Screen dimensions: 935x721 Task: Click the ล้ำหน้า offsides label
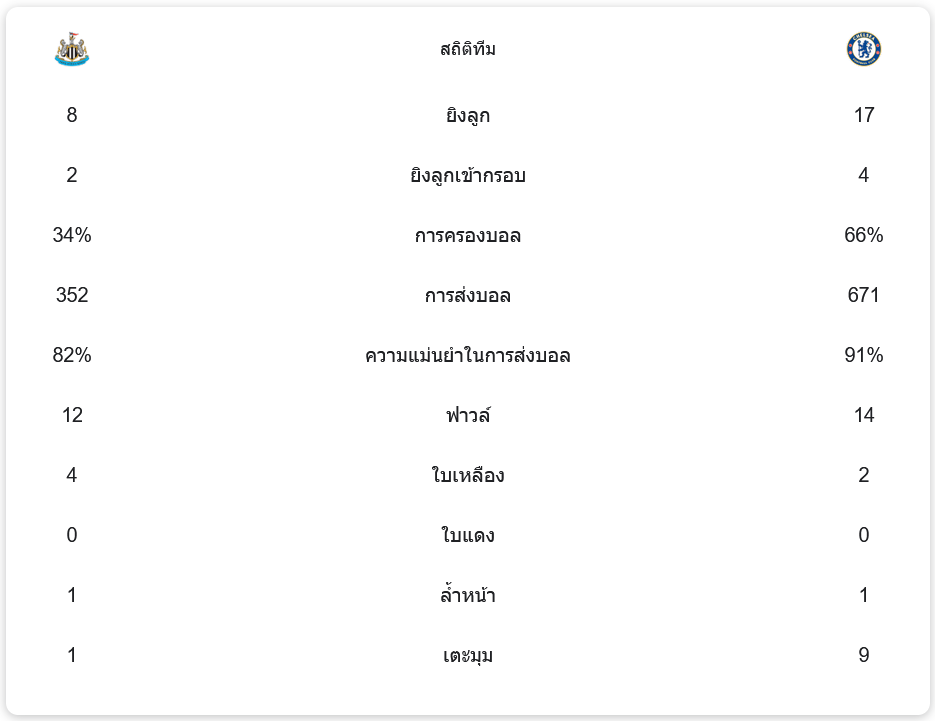click(x=468, y=595)
